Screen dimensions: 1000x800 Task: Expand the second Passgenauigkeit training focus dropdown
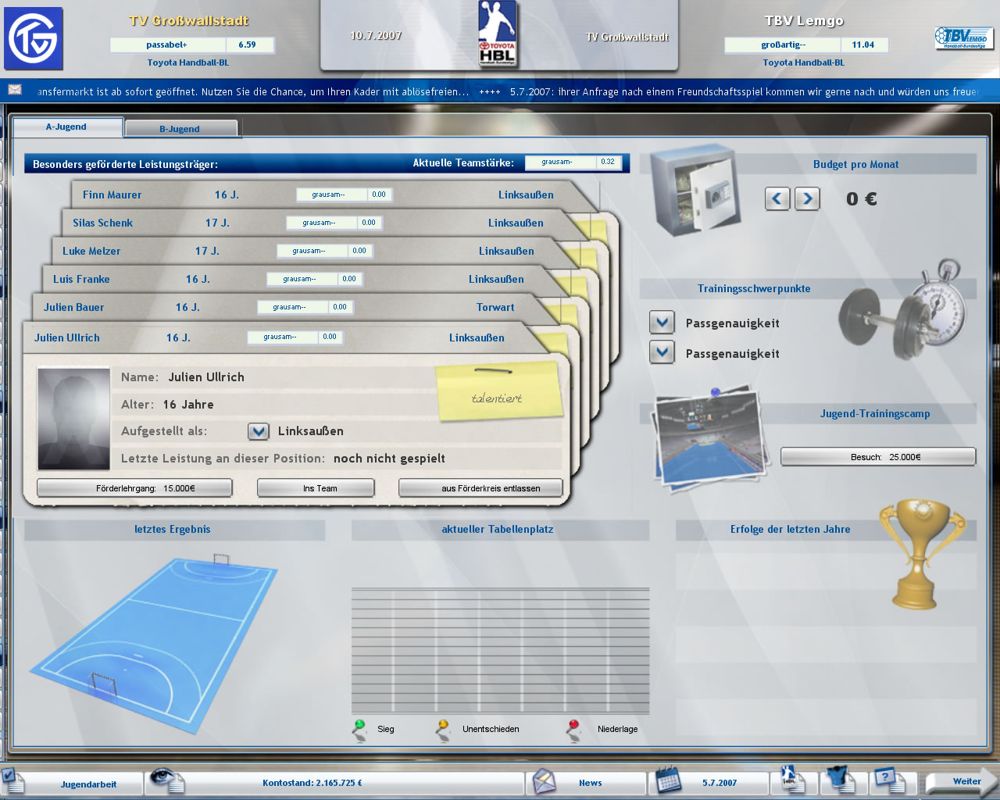click(x=661, y=352)
